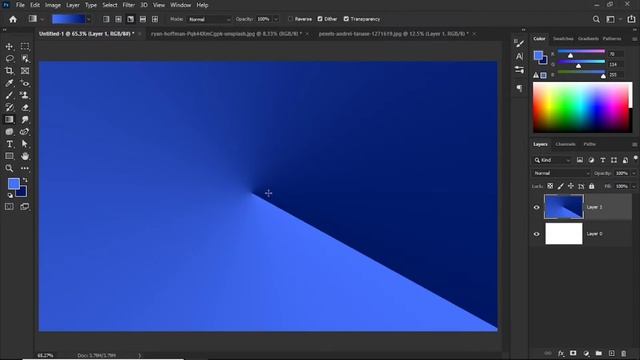Click the Home button in options bar
Screen dimensions: 640x360
(13, 19)
